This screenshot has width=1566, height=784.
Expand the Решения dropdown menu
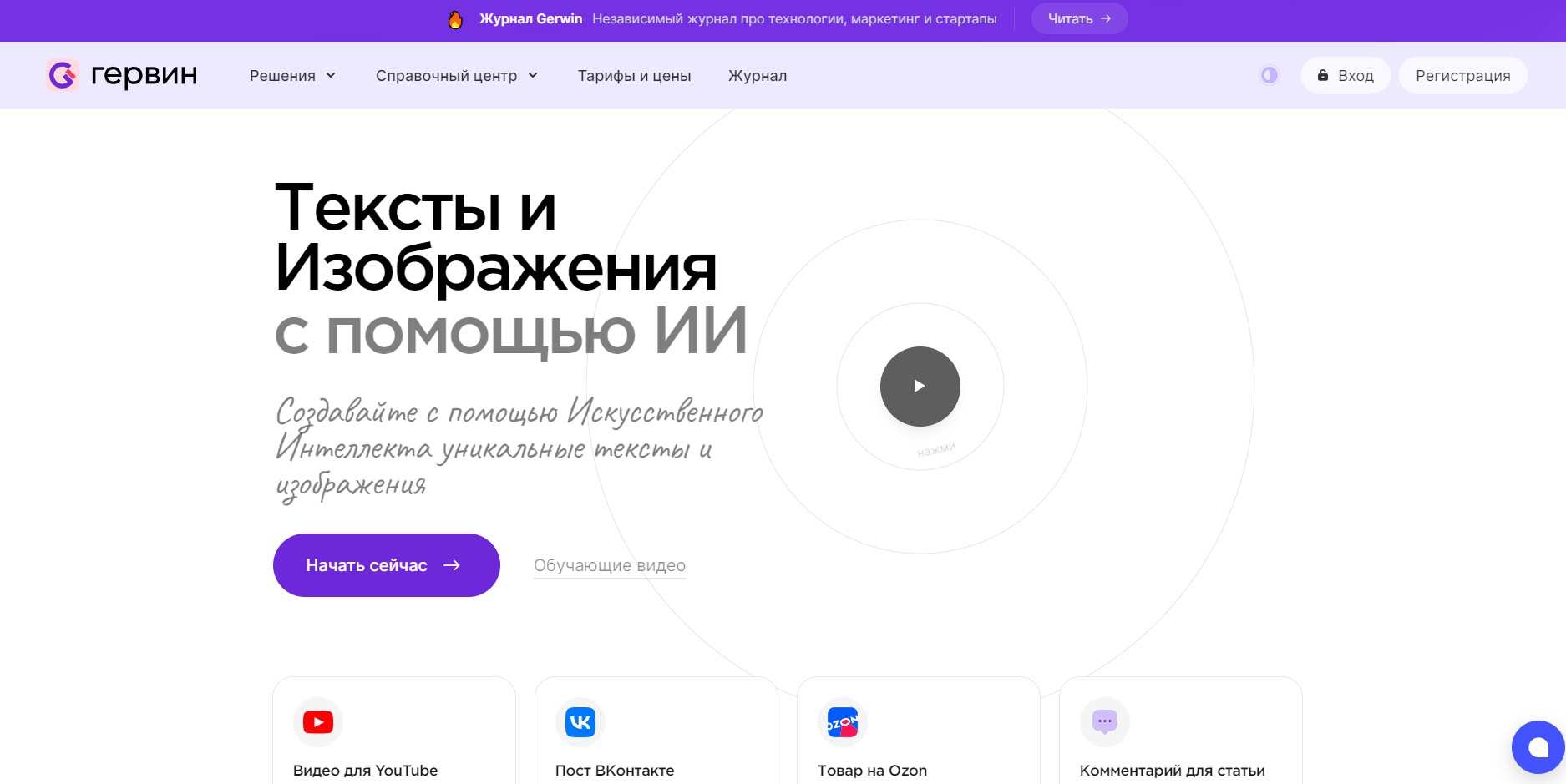click(x=292, y=76)
